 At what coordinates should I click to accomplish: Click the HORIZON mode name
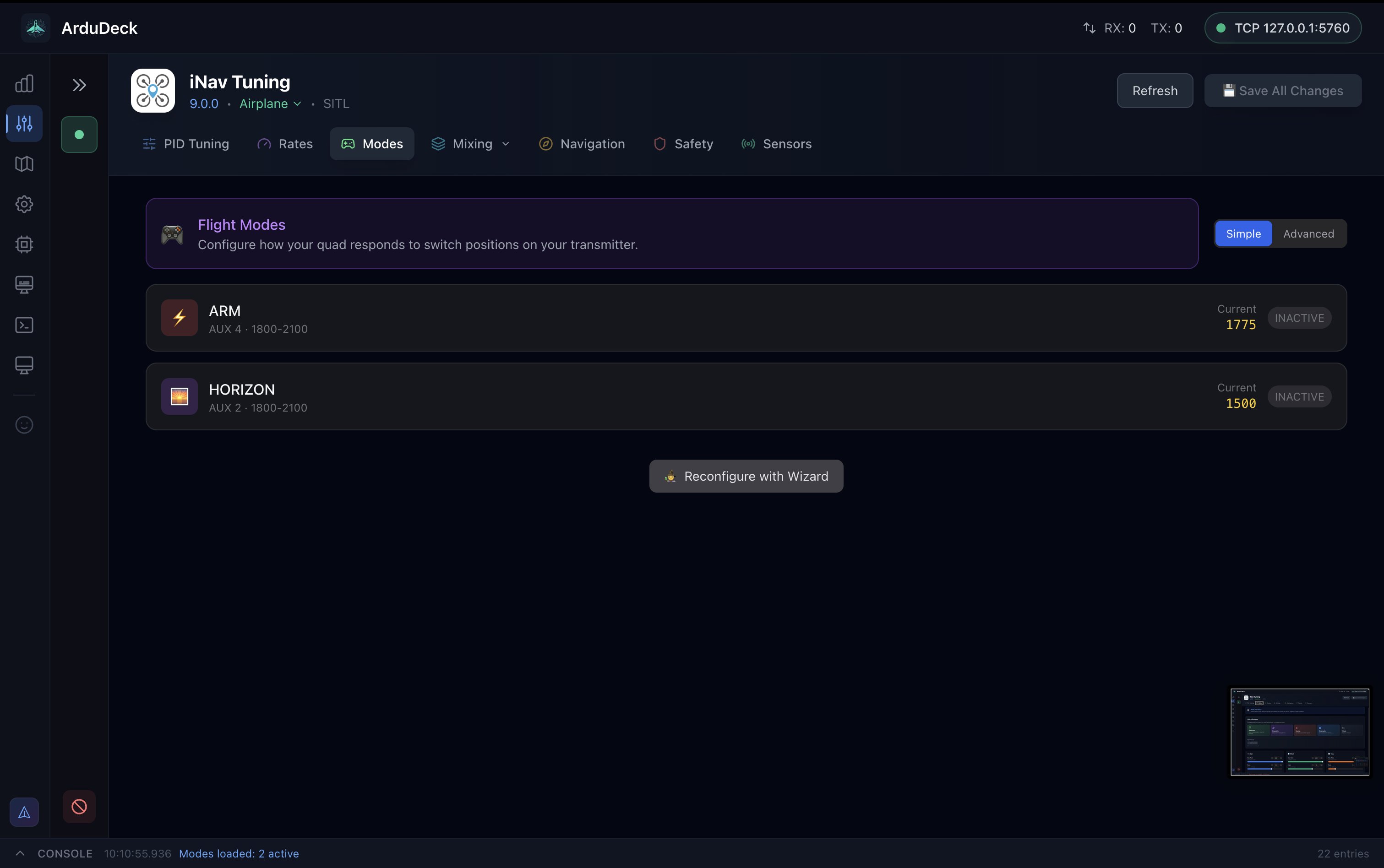pyautogui.click(x=242, y=389)
